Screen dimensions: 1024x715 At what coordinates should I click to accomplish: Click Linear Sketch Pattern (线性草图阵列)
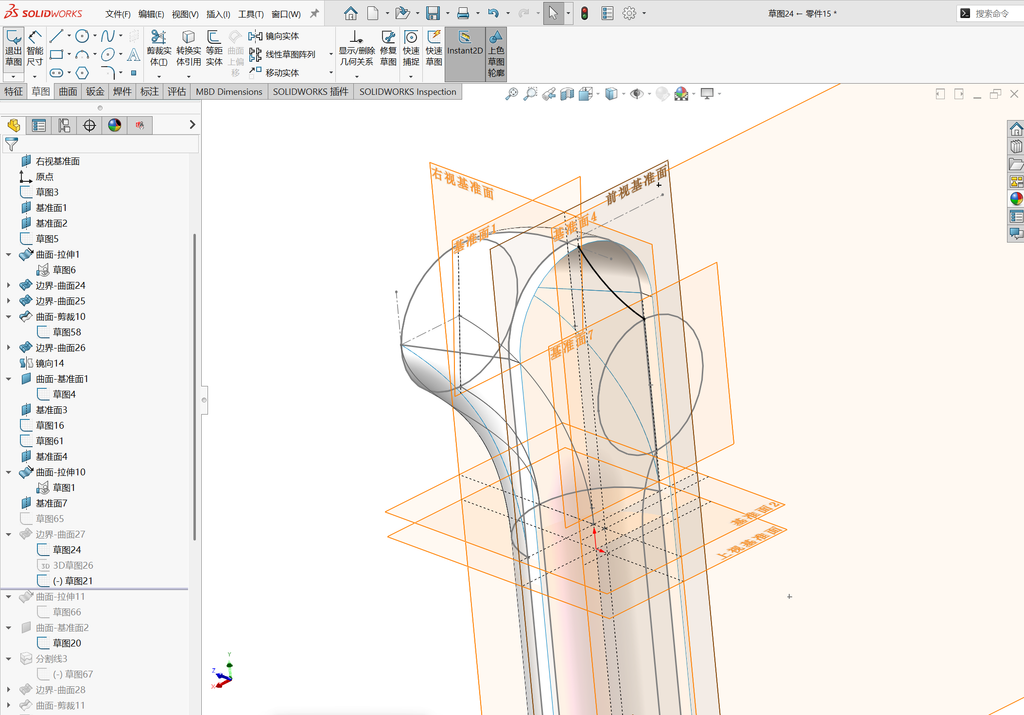click(282, 54)
